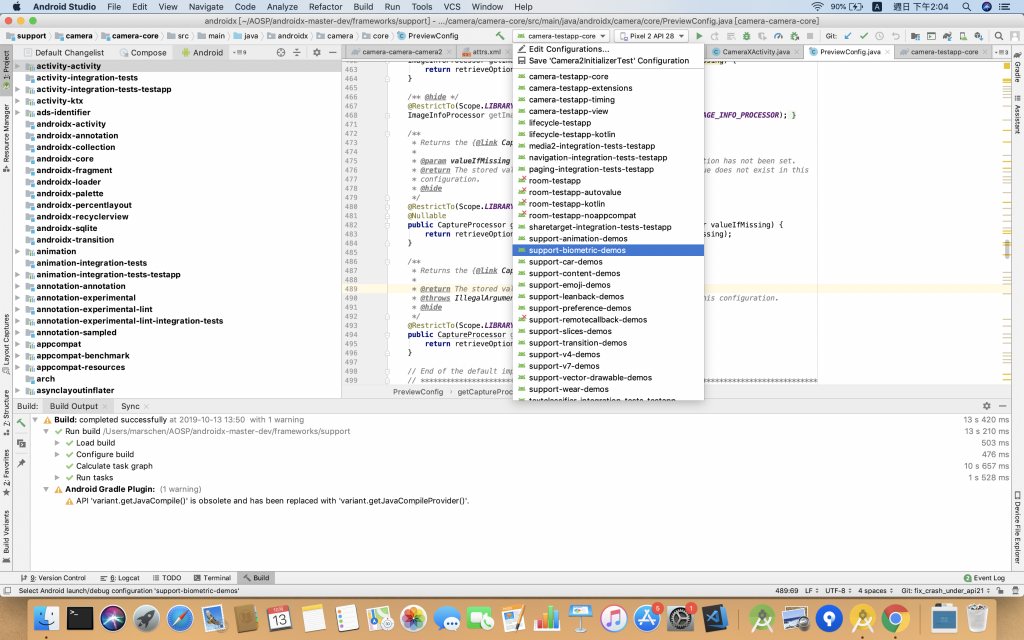Click Git Update Project blue arrow
The width and height of the screenshot is (1024, 640).
[x=848, y=36]
